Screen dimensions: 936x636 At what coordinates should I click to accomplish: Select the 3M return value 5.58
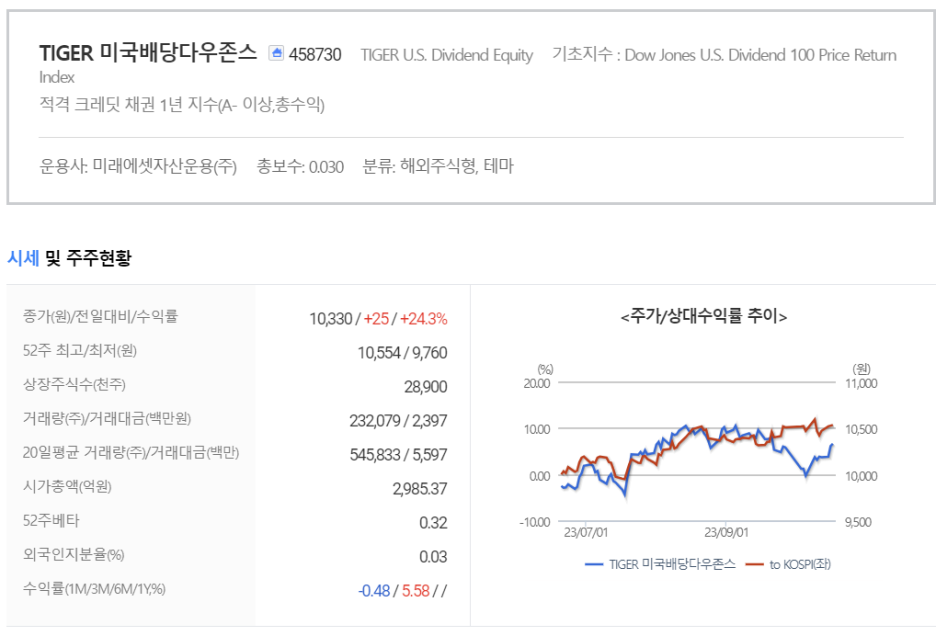click(x=415, y=591)
